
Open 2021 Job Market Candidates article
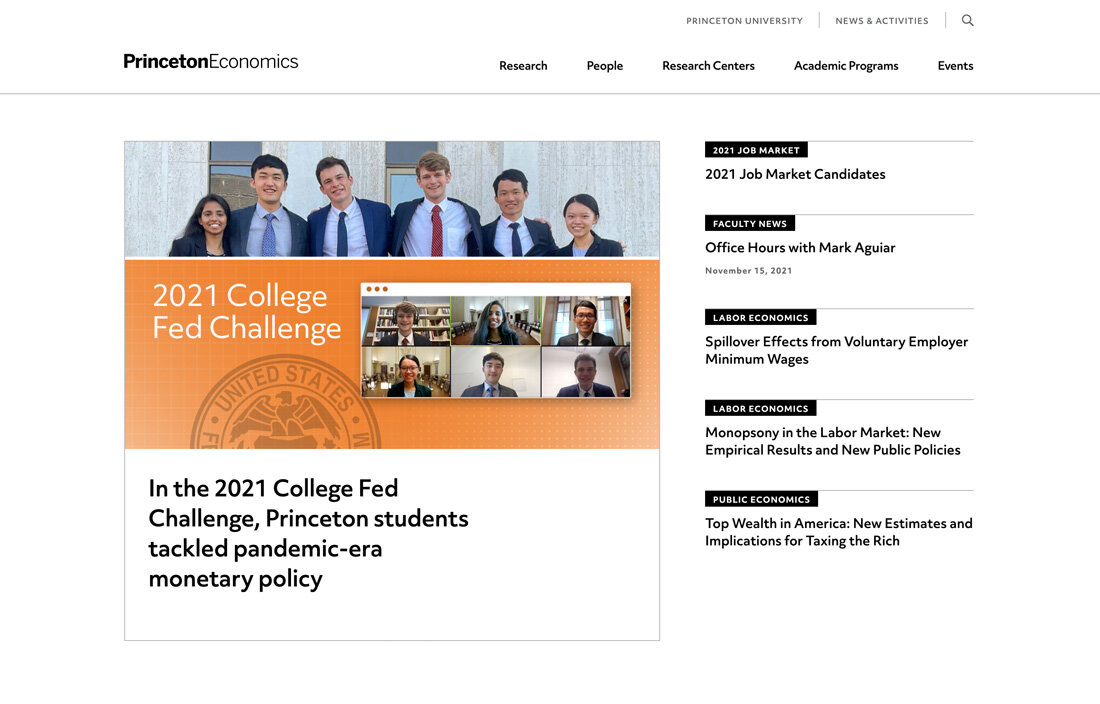coord(795,174)
